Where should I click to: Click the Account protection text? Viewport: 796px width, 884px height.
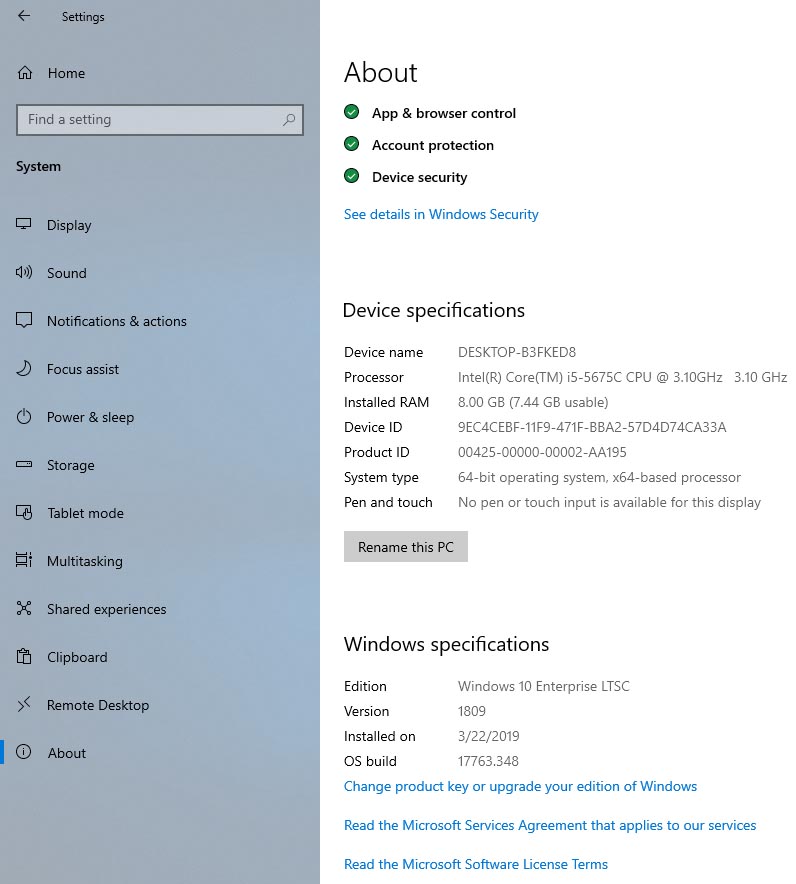(x=433, y=145)
